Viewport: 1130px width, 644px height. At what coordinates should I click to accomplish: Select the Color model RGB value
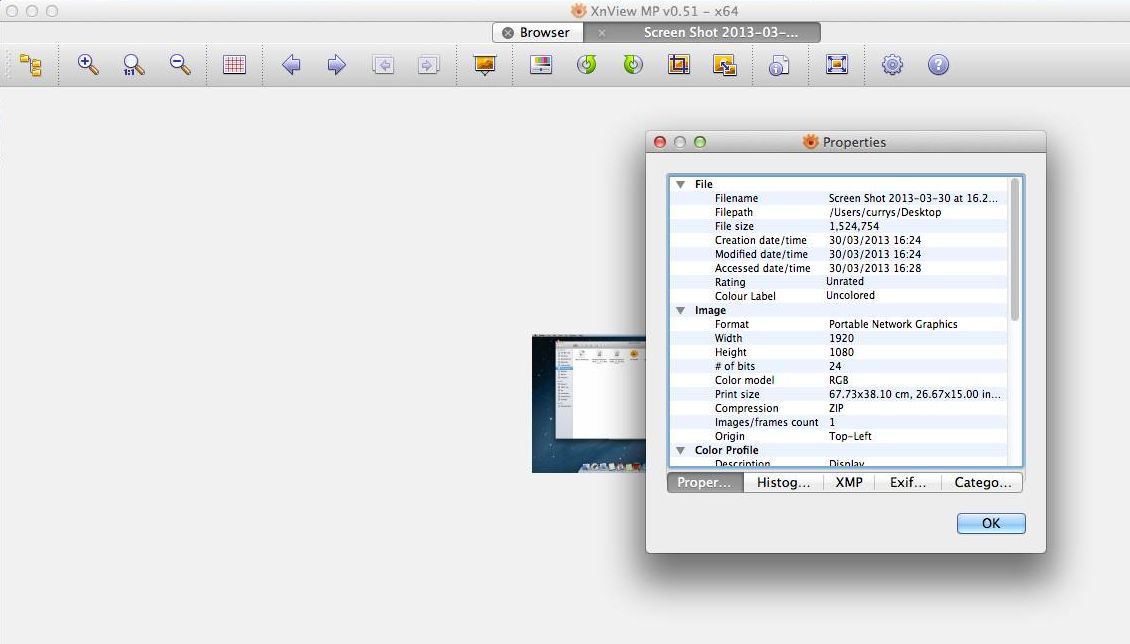pos(838,380)
